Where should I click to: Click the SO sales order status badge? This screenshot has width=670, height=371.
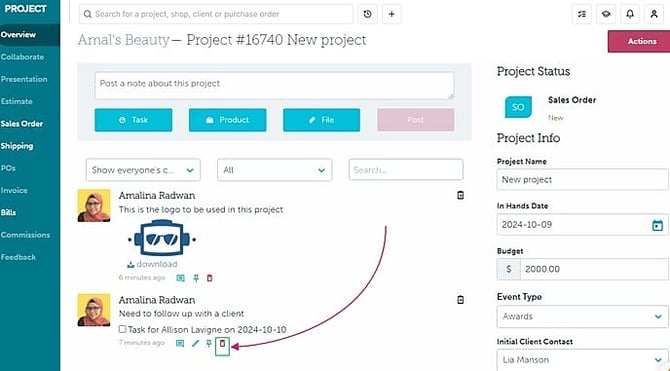pos(518,107)
